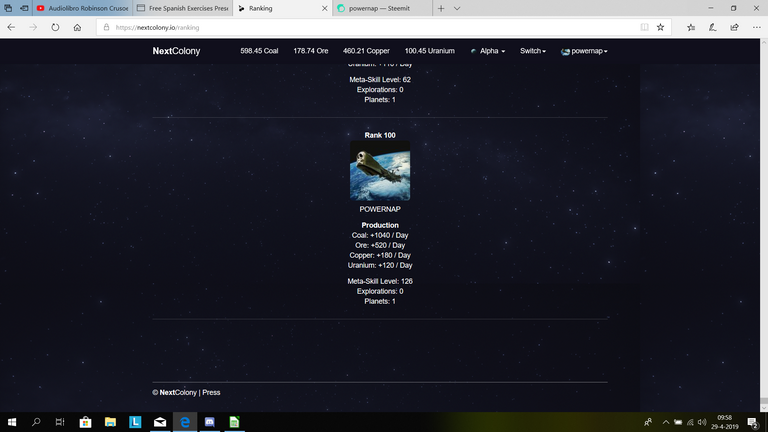Close the Ranking tab
The height and width of the screenshot is (432, 768).
[x=324, y=8]
